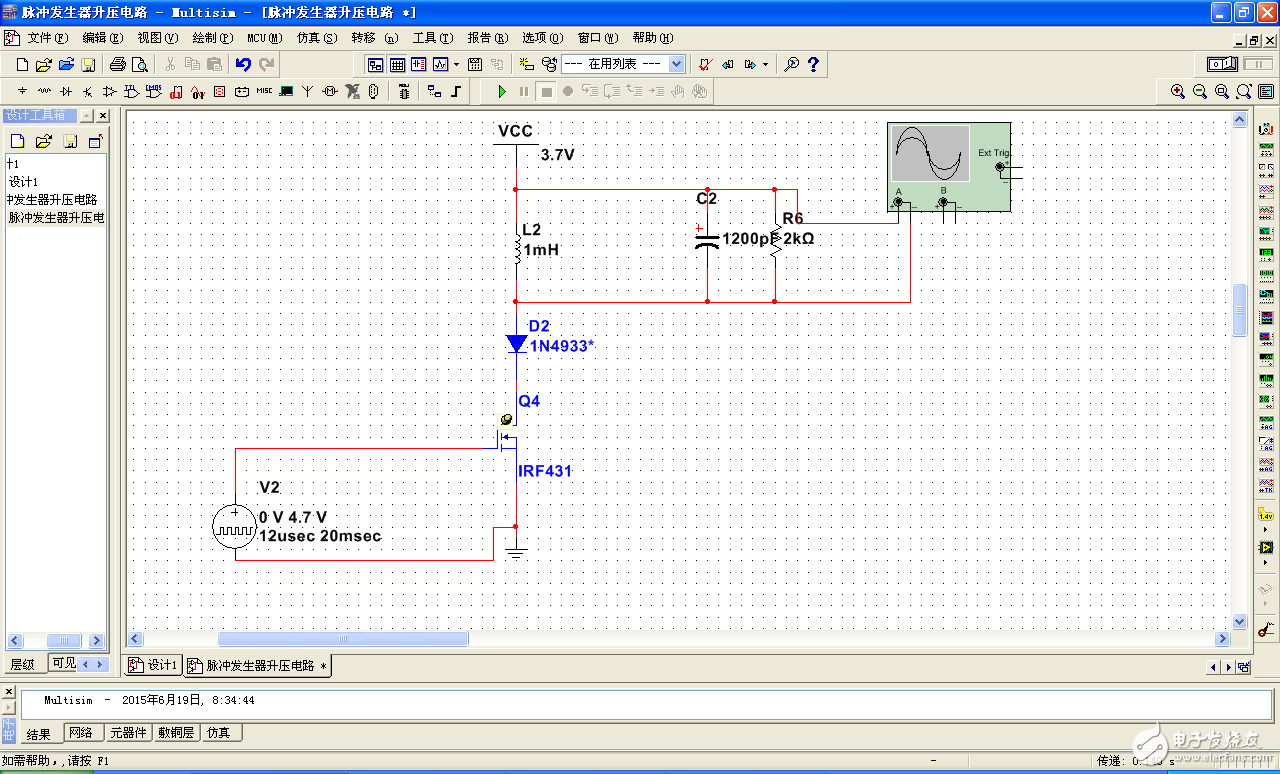This screenshot has height=774, width=1280.
Task: Zoom out of the schematic
Action: click(x=1200, y=91)
